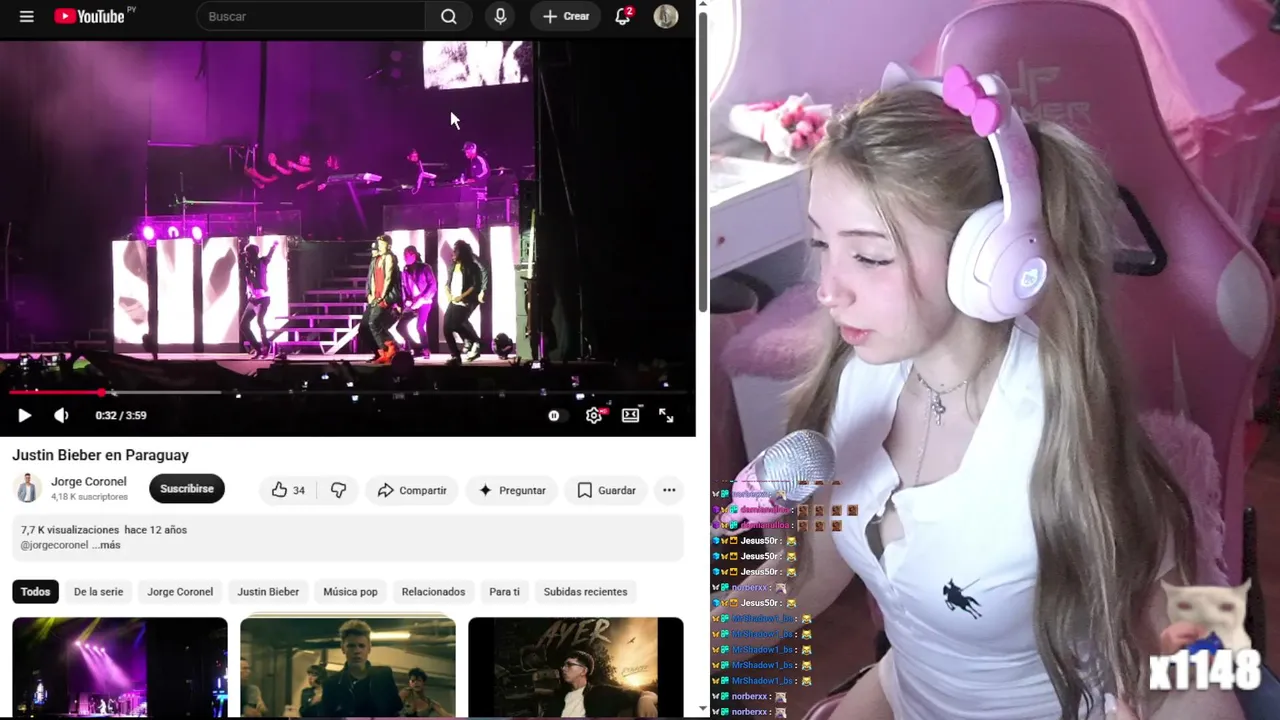Click the Buscar search field

pos(311,16)
